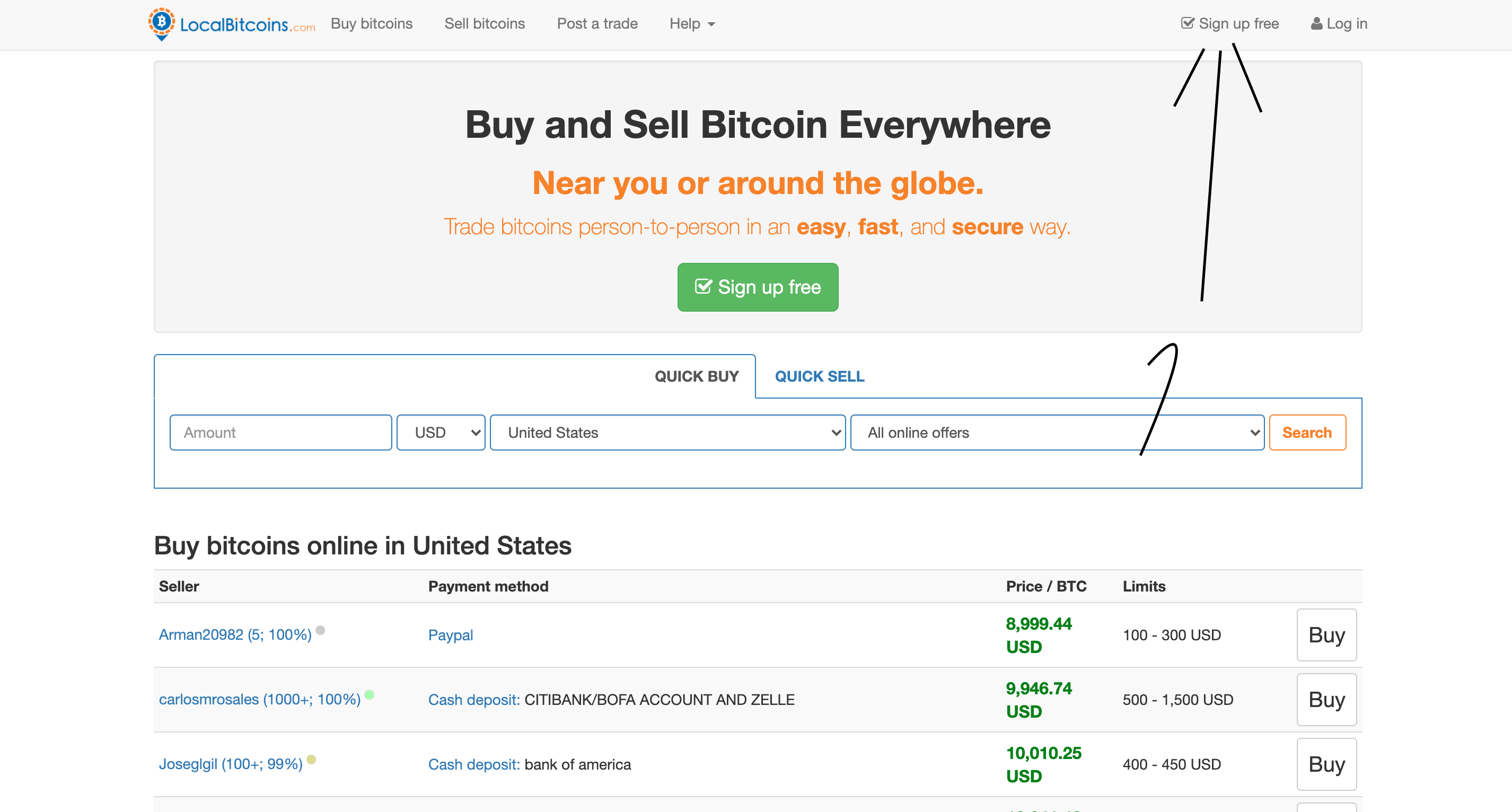
Task: Open the Help dropdown menu
Action: 691,23
